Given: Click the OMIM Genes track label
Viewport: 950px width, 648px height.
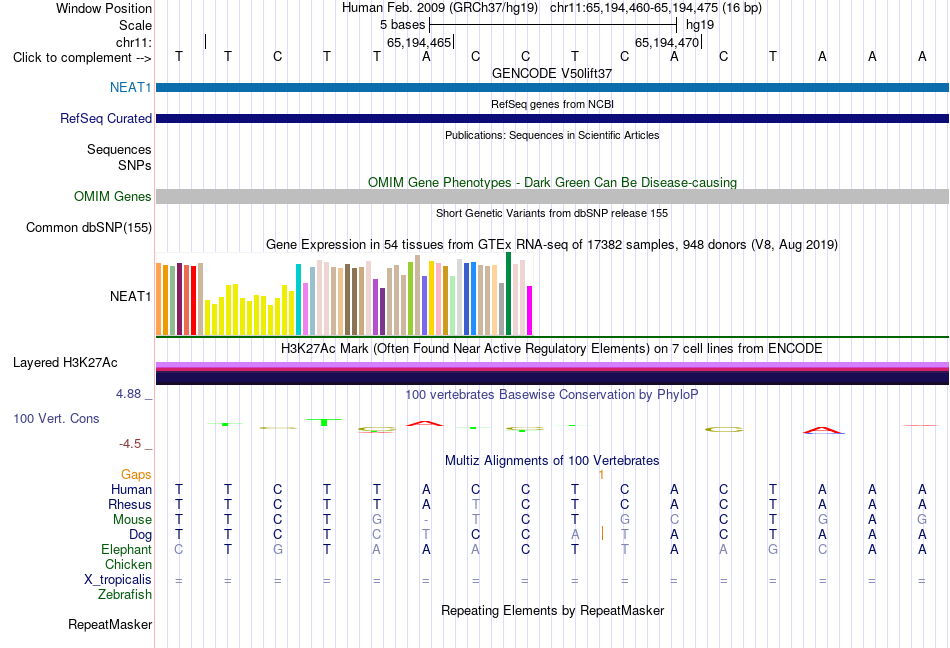Looking at the screenshot, I should 112,196.
